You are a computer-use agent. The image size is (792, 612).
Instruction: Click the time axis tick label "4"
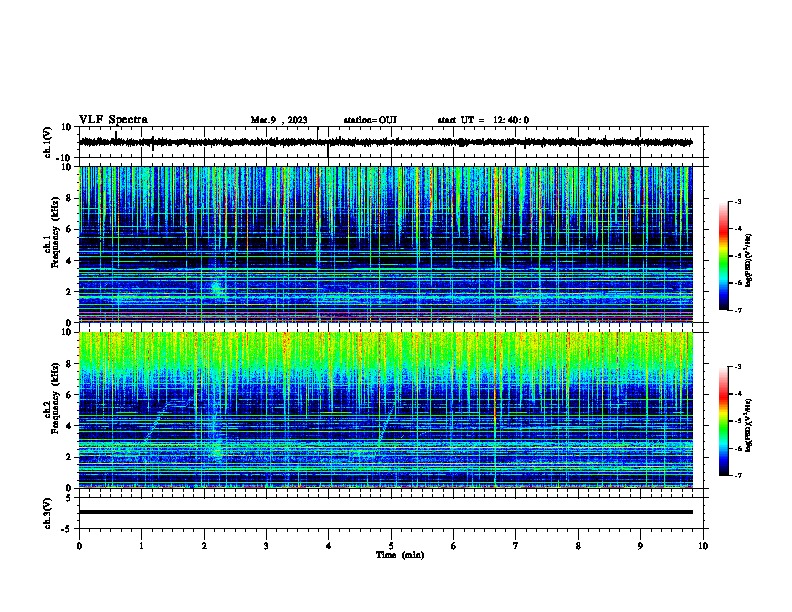[329, 546]
